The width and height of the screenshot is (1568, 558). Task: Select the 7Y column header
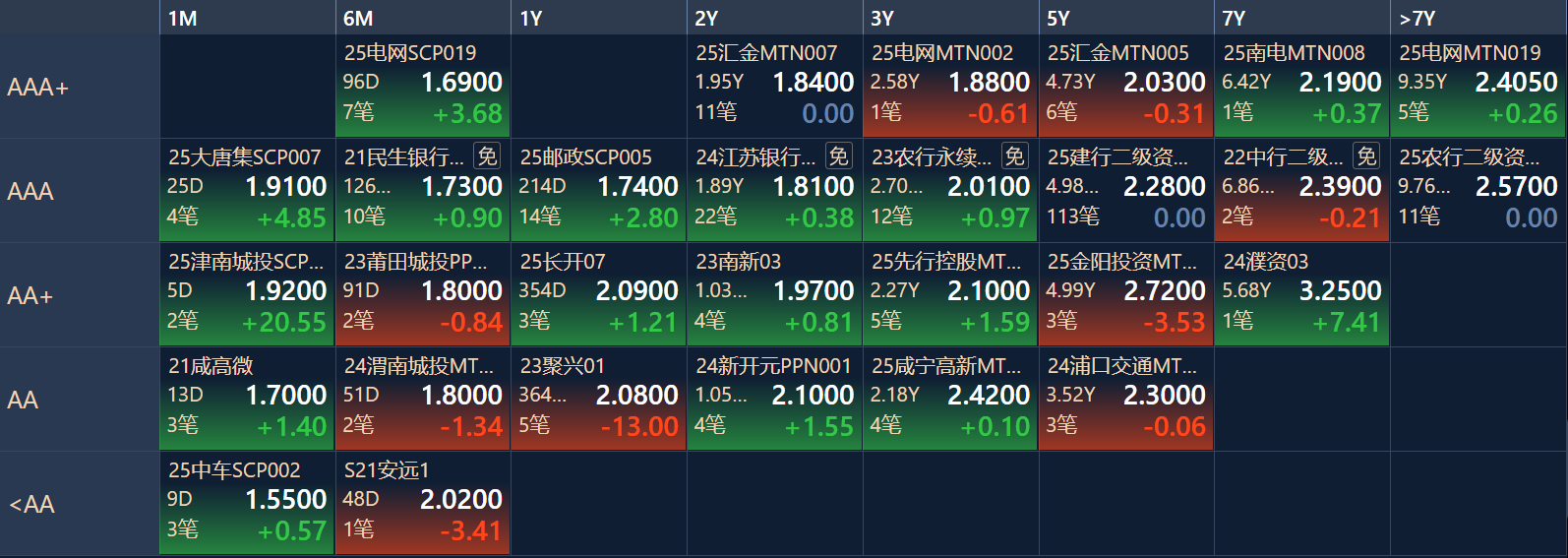pyautogui.click(x=1303, y=18)
